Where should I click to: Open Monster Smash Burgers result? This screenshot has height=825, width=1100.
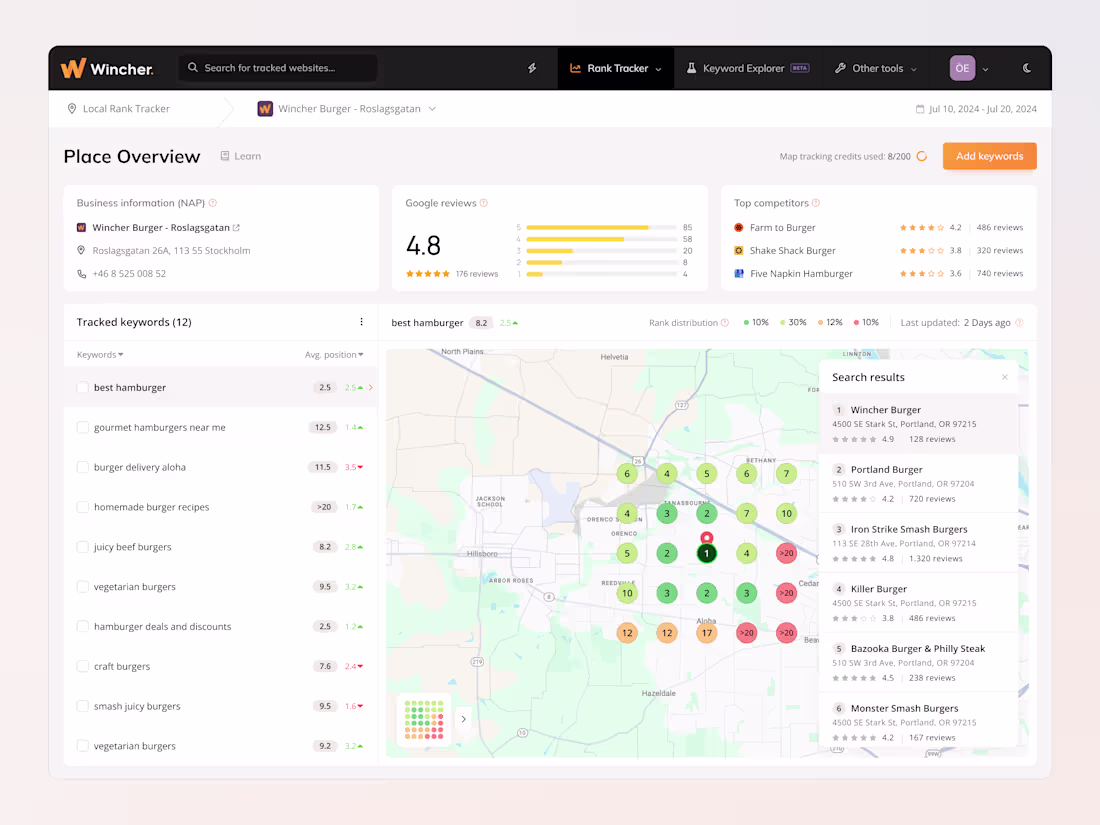[x=918, y=722]
